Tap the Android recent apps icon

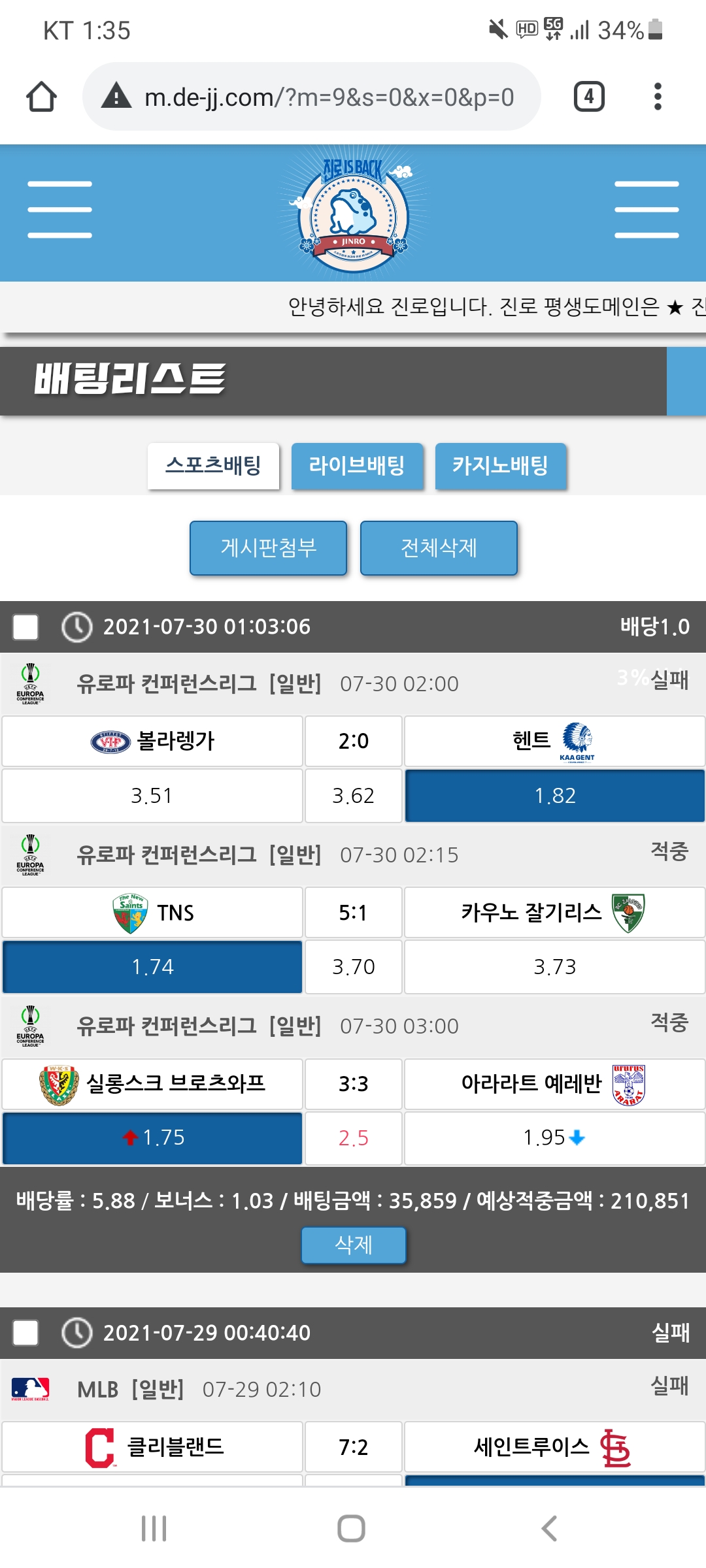tap(154, 1528)
